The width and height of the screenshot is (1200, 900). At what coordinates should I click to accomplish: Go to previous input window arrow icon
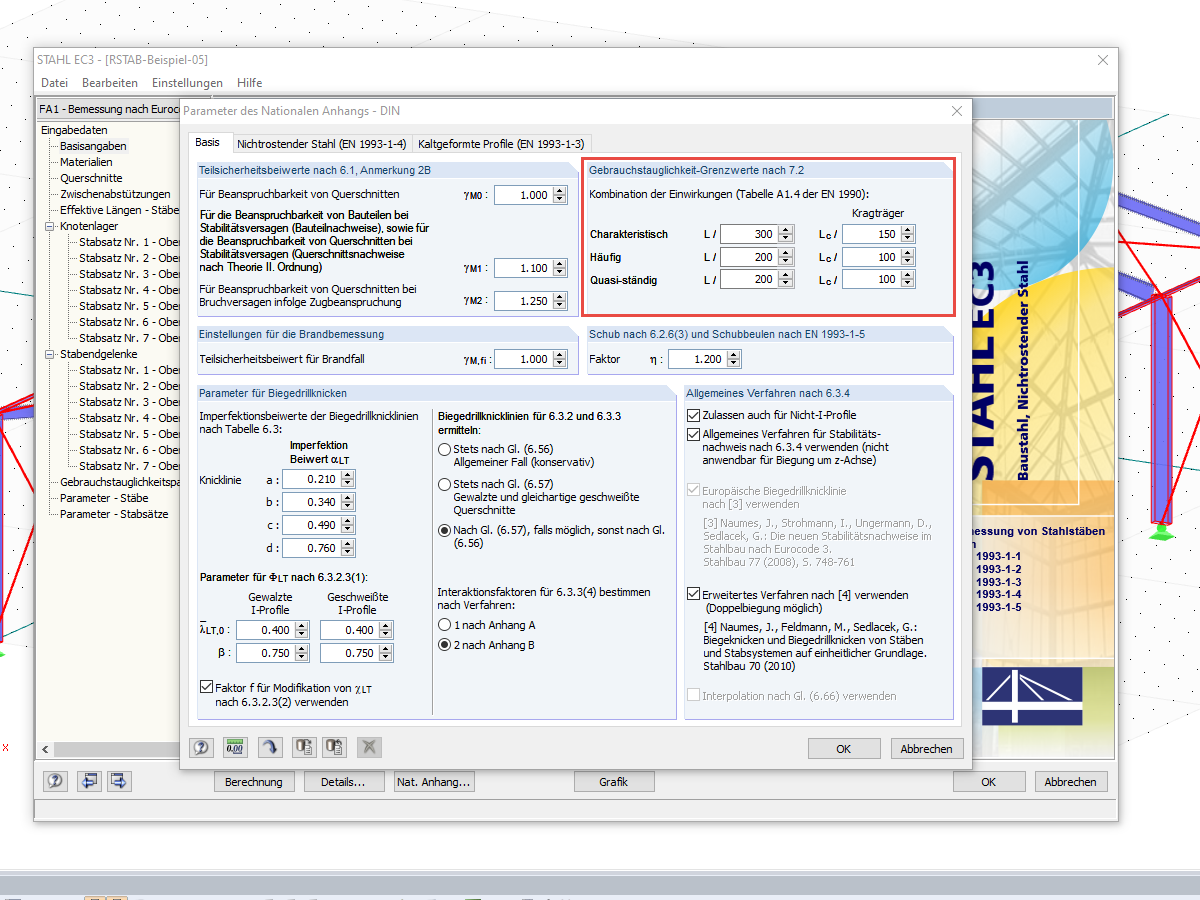[x=89, y=781]
